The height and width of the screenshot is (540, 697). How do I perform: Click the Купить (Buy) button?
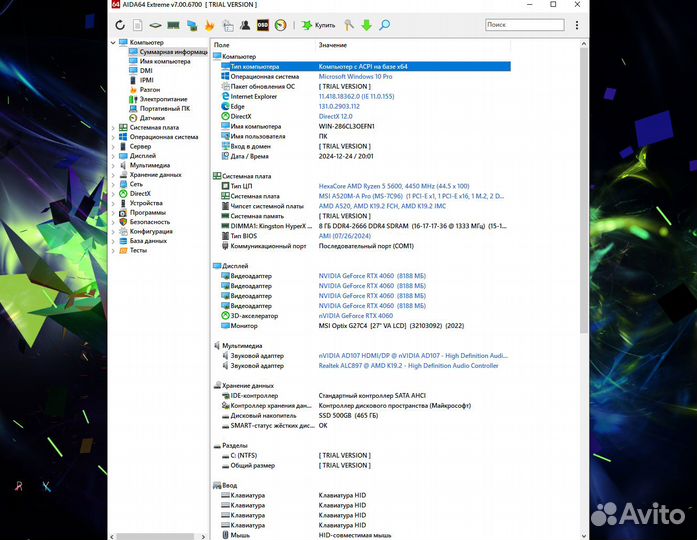click(x=319, y=25)
